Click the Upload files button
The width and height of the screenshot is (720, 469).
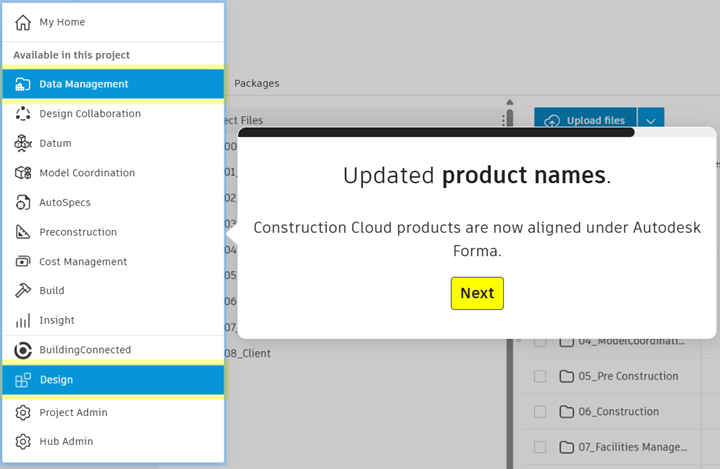tap(585, 120)
